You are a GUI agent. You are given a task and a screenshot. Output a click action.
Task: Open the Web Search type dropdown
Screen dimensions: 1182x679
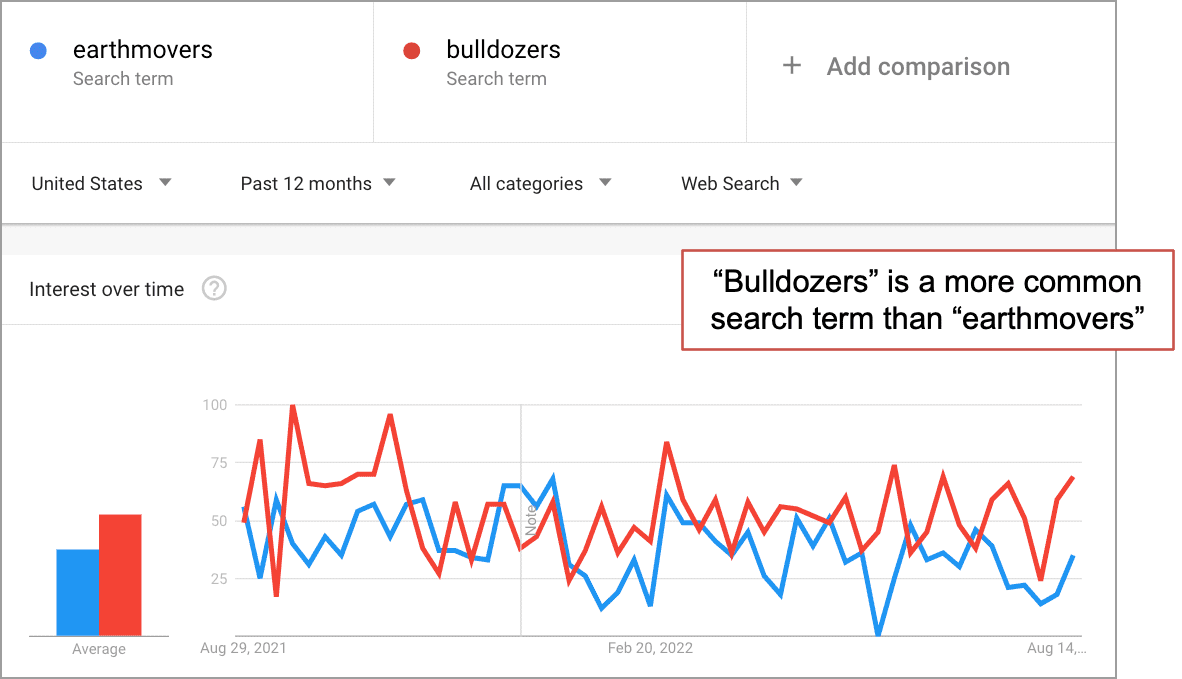[x=742, y=183]
